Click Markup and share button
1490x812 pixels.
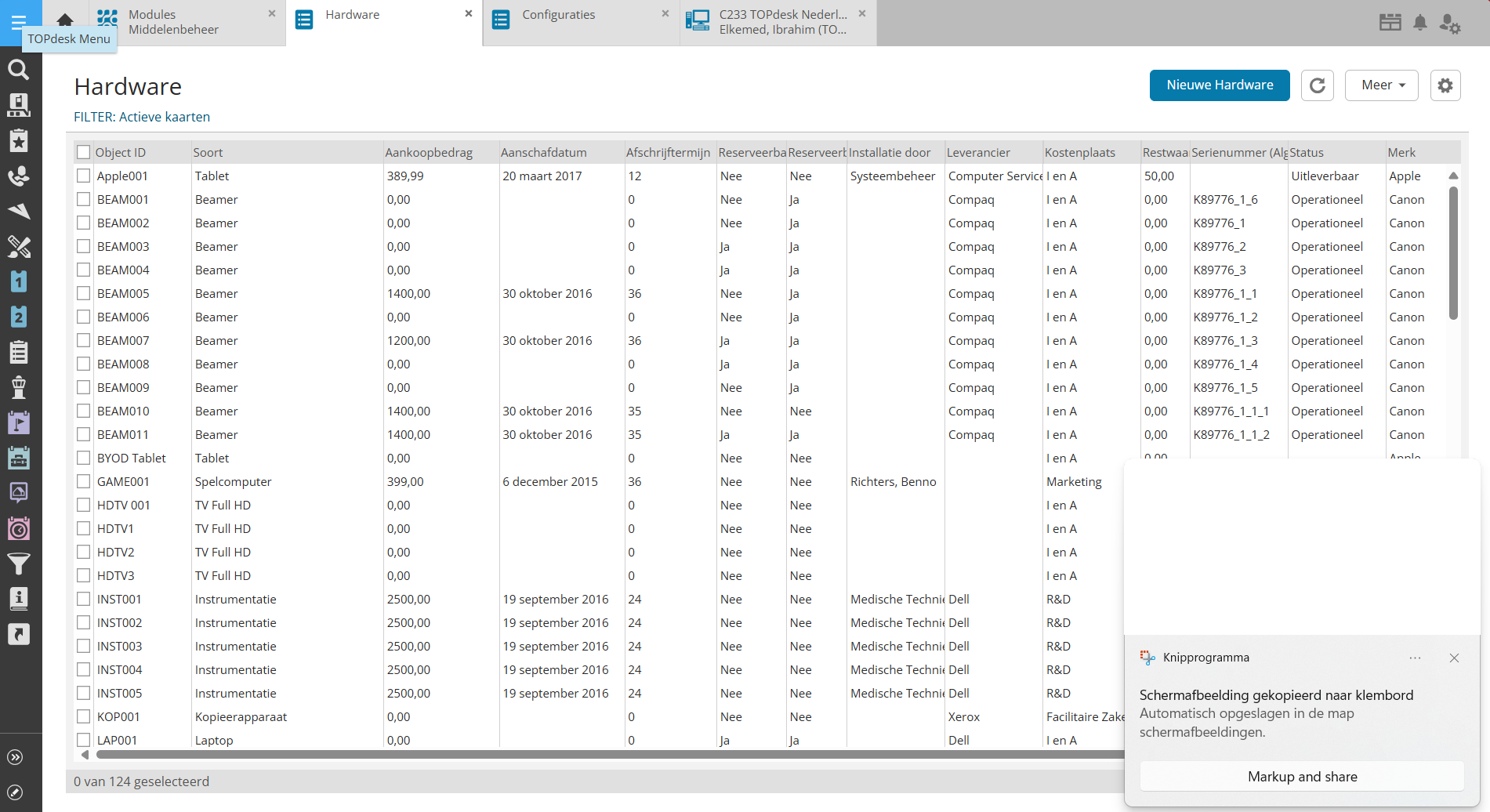1301,777
